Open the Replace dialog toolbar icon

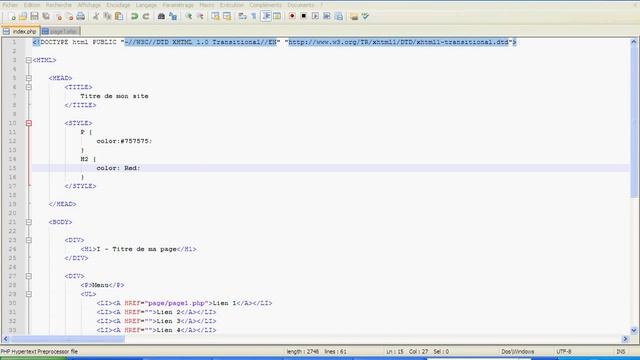173,16
